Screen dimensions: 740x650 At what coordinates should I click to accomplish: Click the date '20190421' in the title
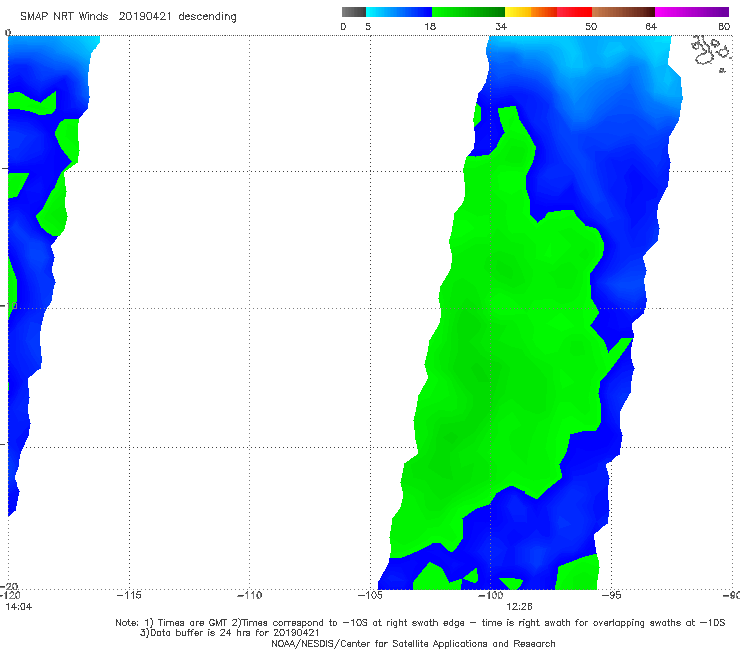(144, 16)
